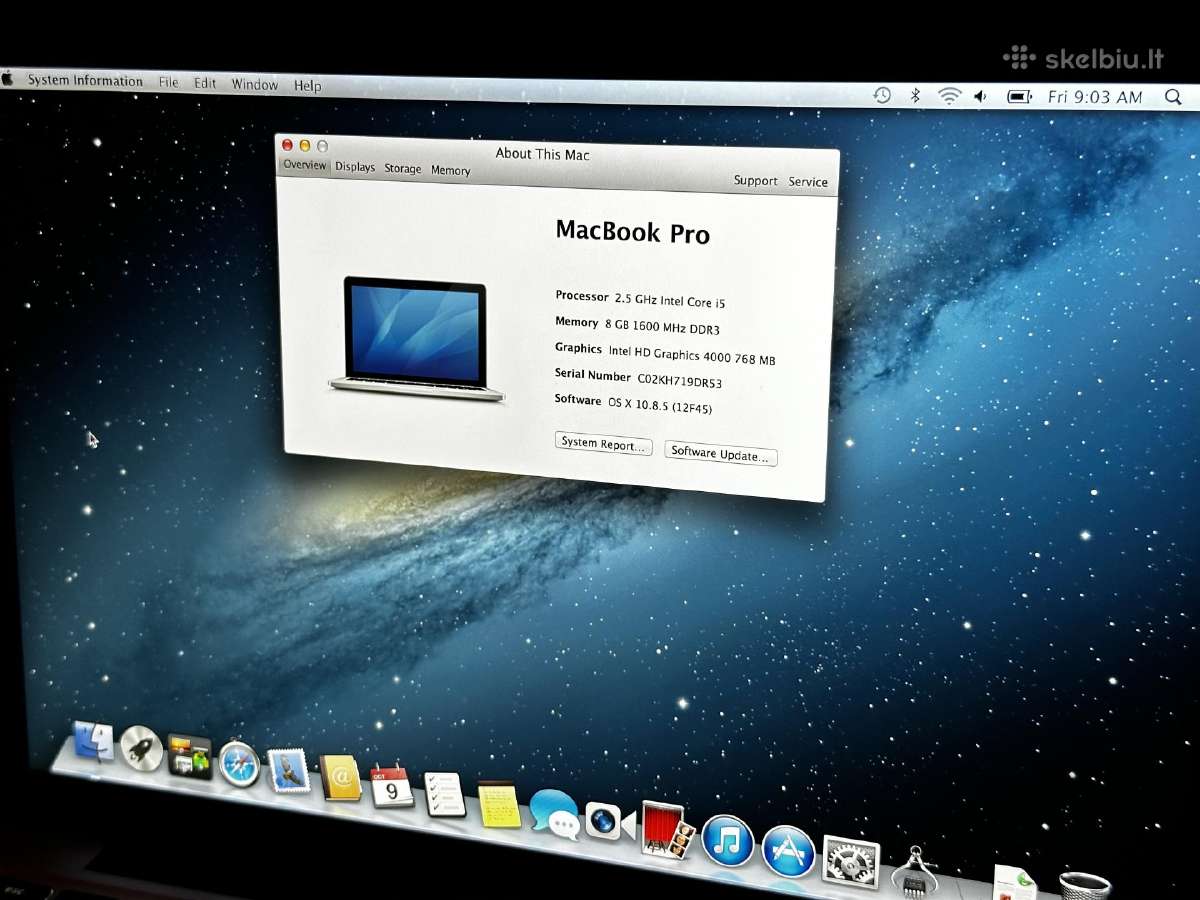Image resolution: width=1200 pixels, height=900 pixels.
Task: Open Safari compass icon in dock
Action: tap(239, 764)
